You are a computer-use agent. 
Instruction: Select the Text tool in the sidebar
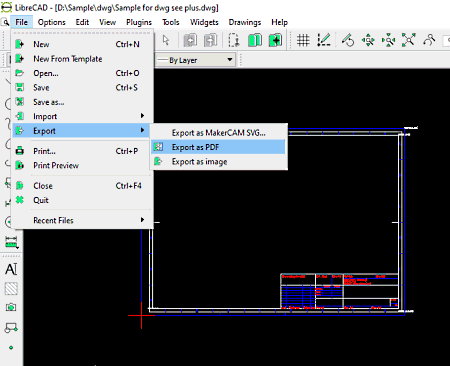tap(11, 269)
